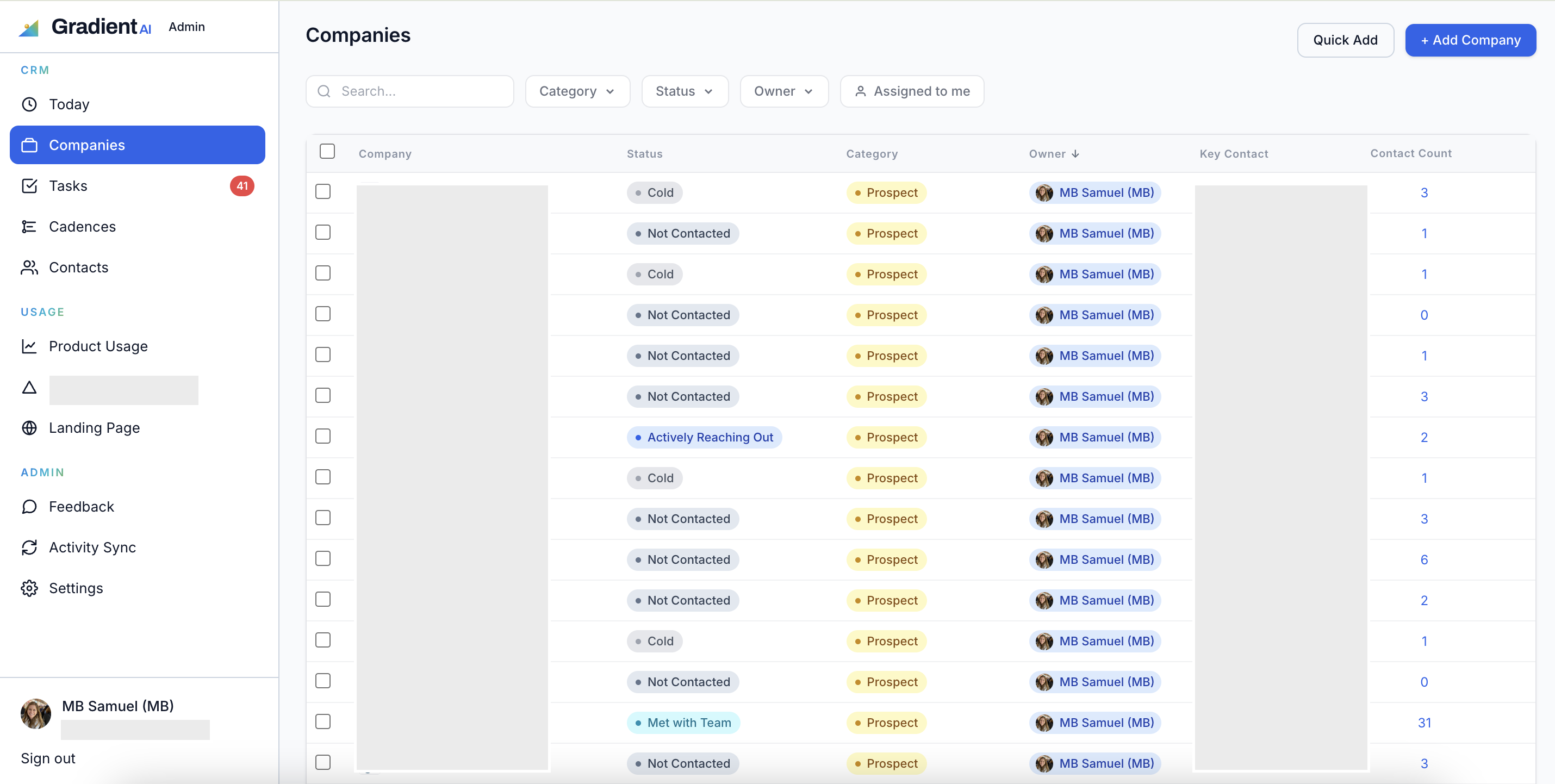The image size is (1555, 784).
Task: Open the Feedback page
Action: [x=137, y=507]
